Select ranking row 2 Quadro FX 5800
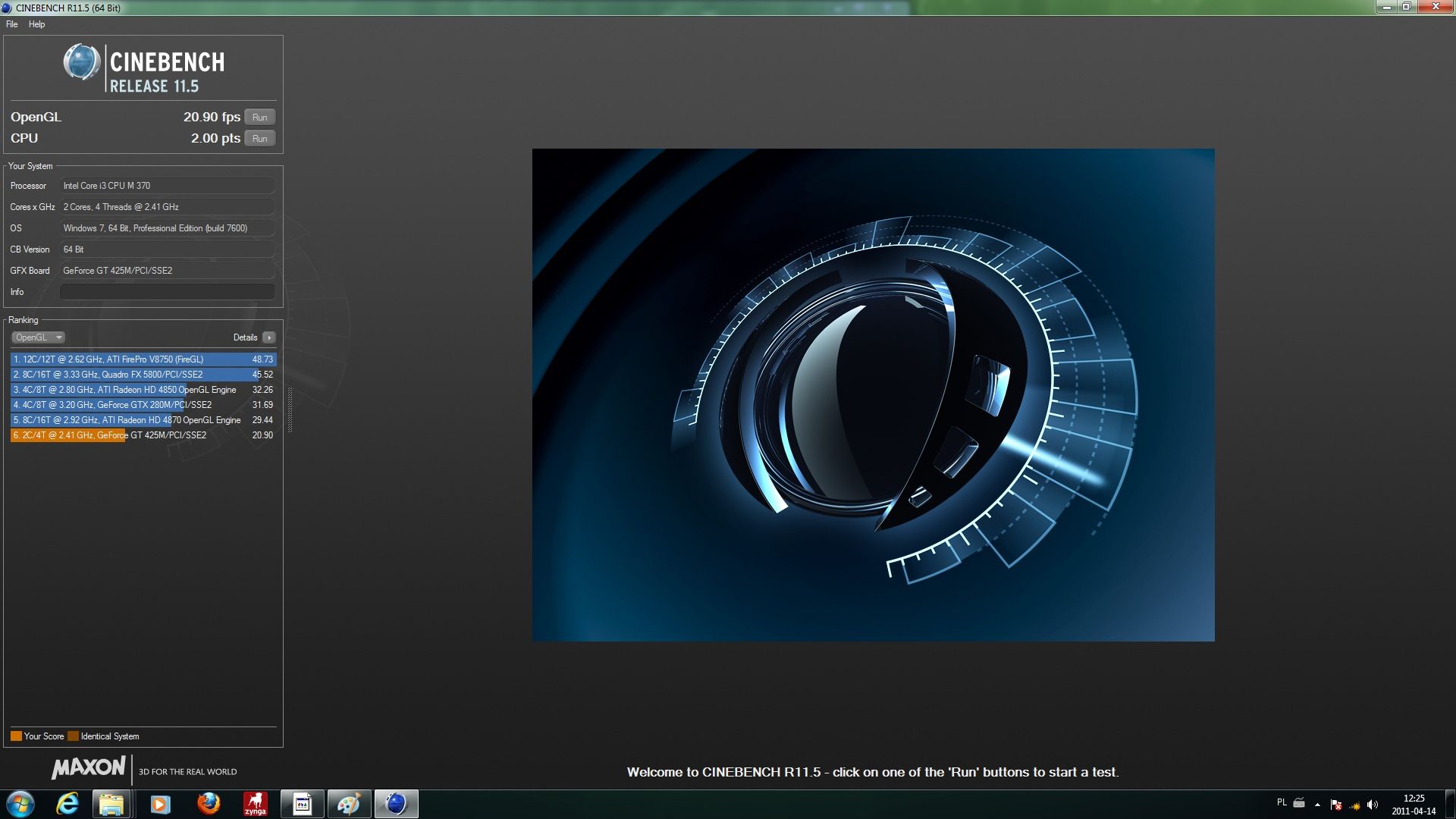This screenshot has width=1456, height=819. point(143,375)
